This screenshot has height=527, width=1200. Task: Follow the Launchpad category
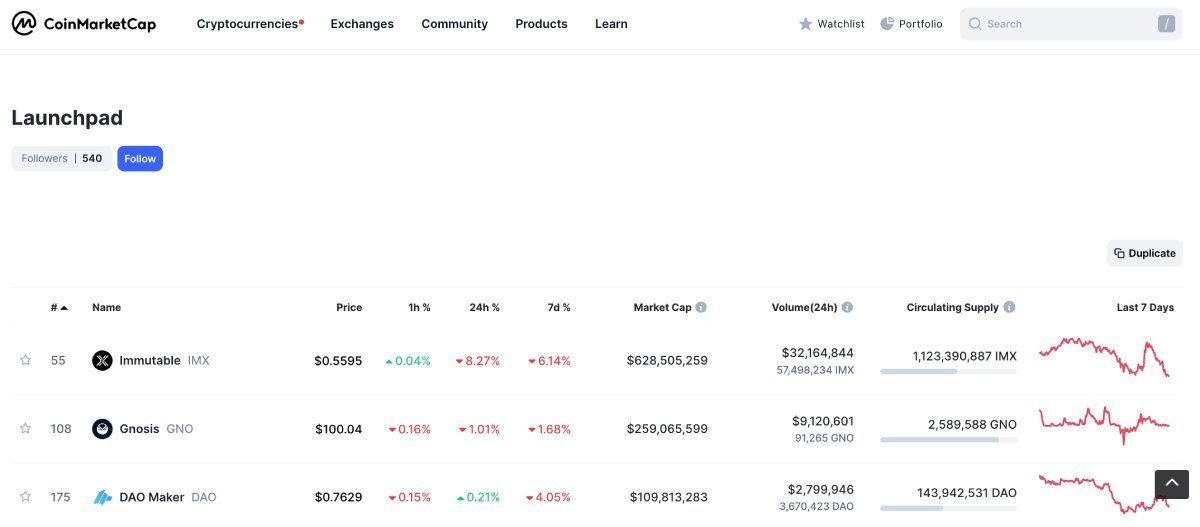140,158
